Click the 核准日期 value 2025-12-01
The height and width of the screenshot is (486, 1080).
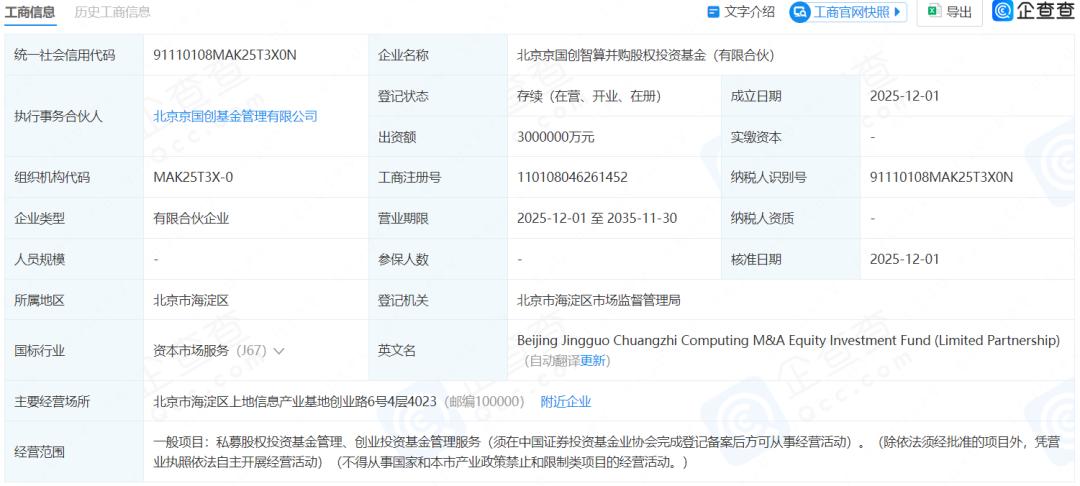904,260
